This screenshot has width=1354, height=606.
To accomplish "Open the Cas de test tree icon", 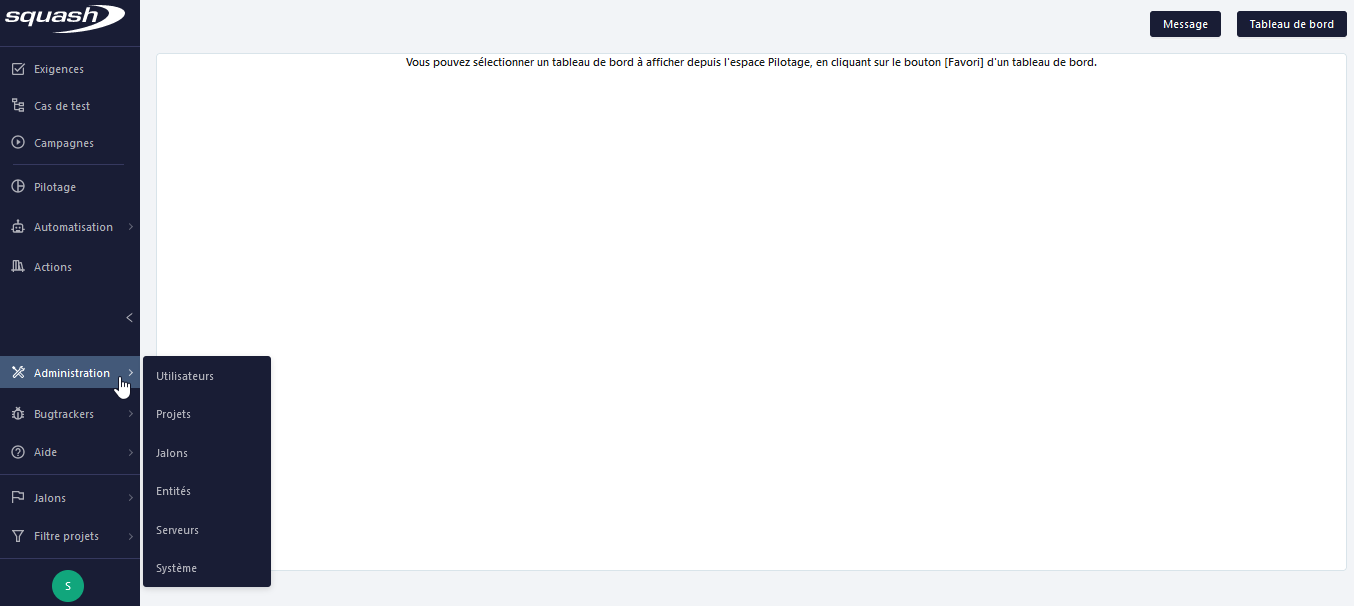I will [18, 106].
